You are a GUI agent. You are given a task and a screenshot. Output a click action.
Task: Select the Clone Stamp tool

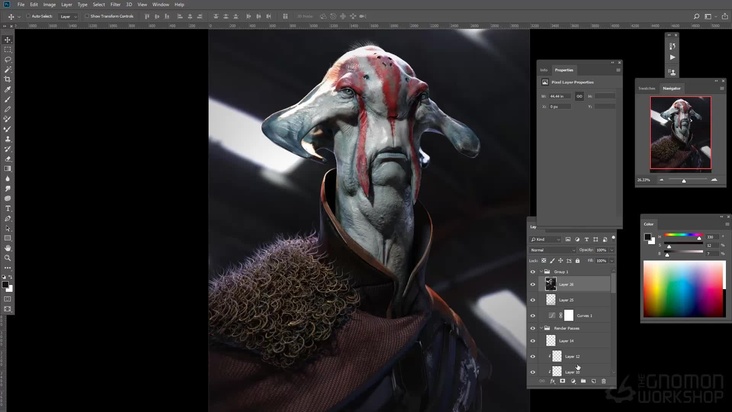pyautogui.click(x=7, y=139)
